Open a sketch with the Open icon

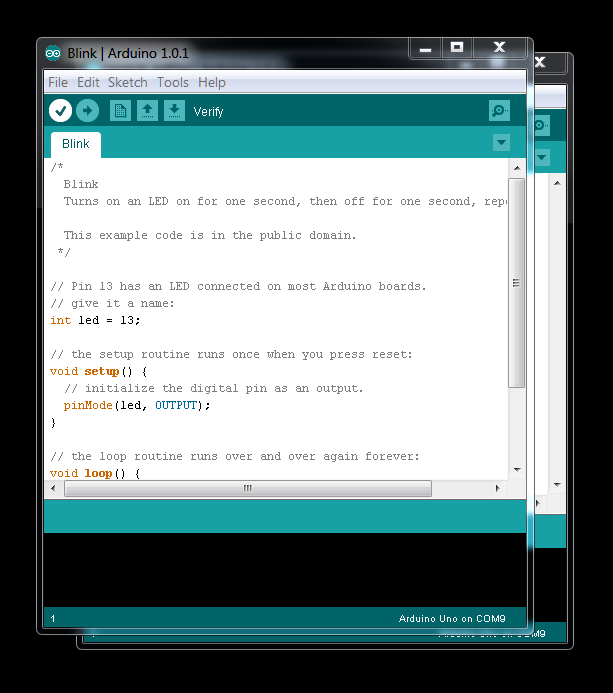(147, 110)
